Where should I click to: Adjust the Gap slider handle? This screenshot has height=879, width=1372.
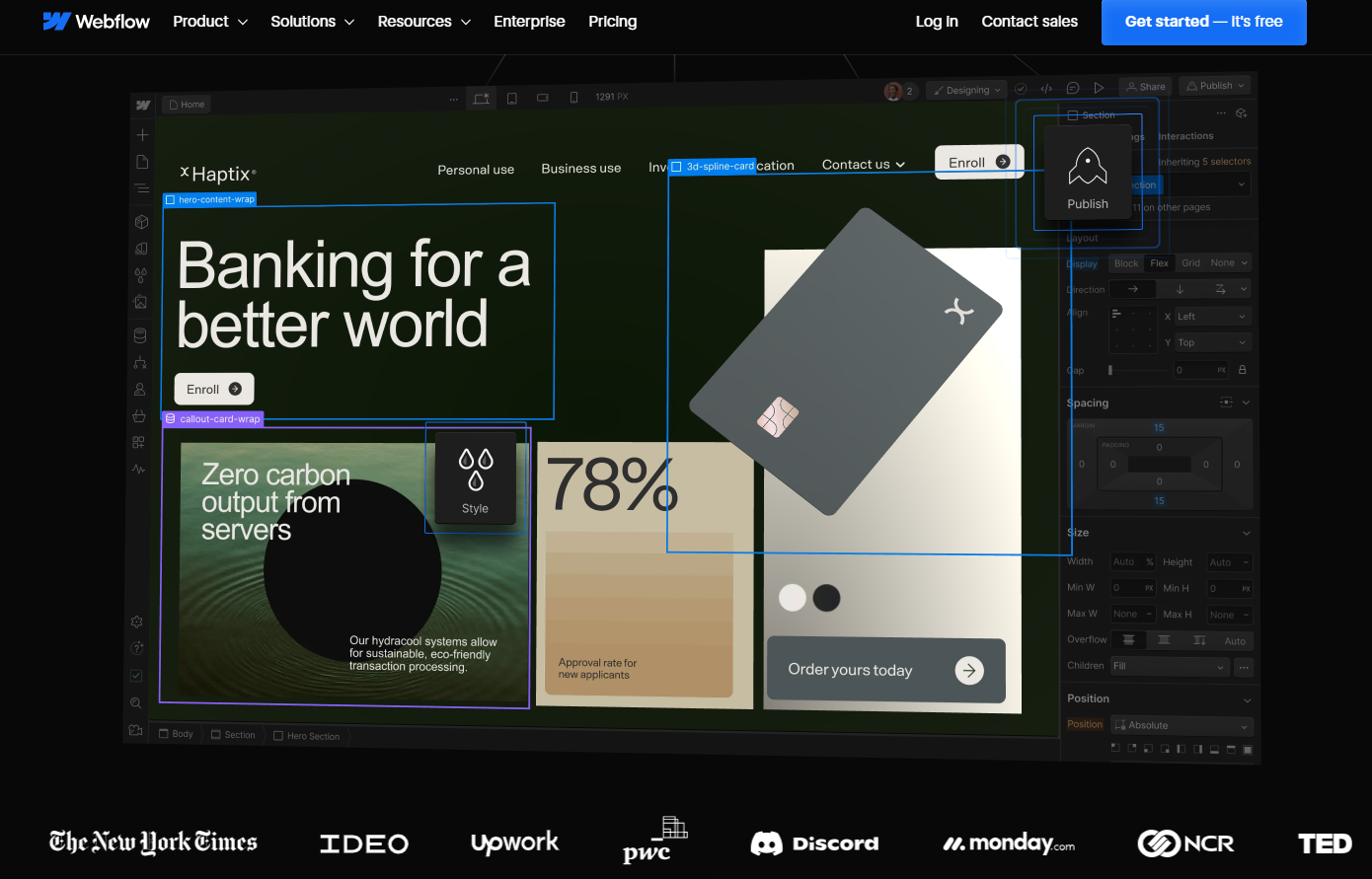(1110, 370)
